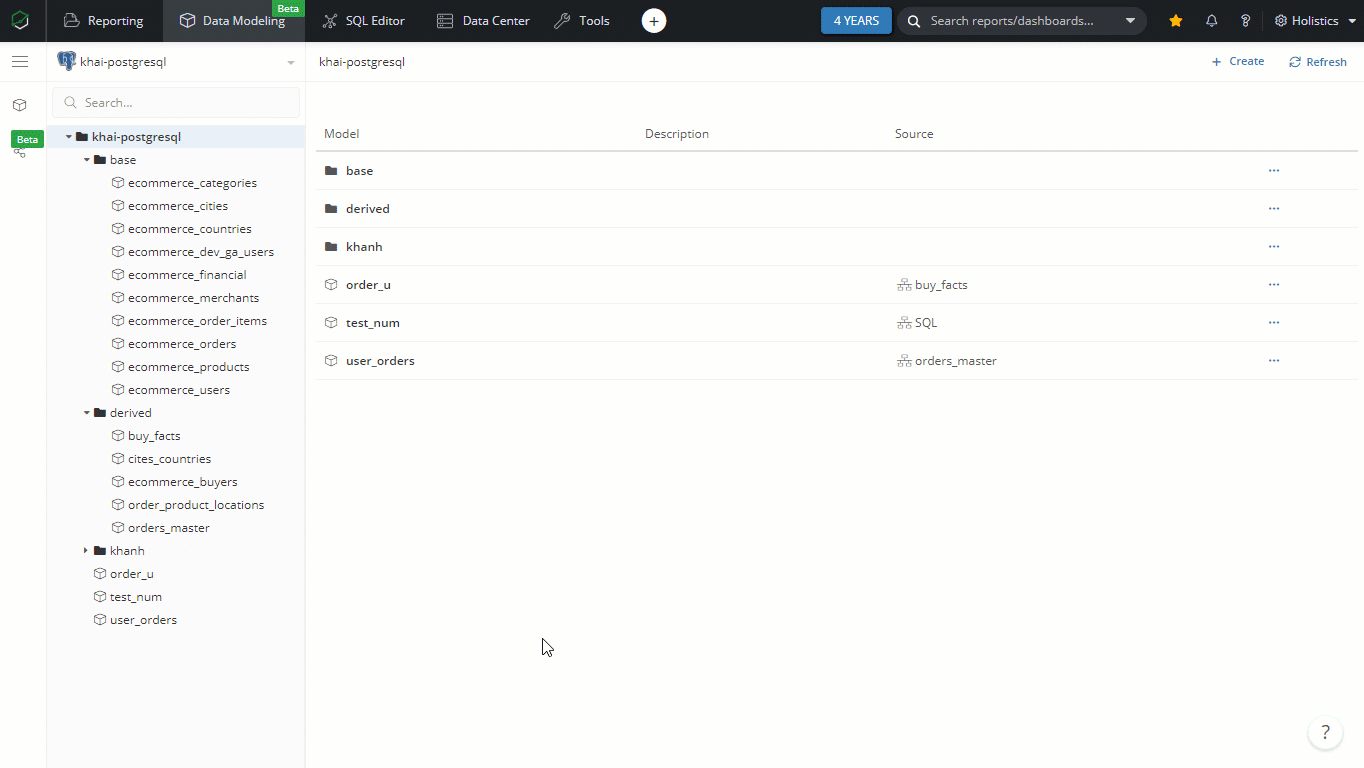
Task: Open the khai-postgresql data source dropdown
Action: 176,62
